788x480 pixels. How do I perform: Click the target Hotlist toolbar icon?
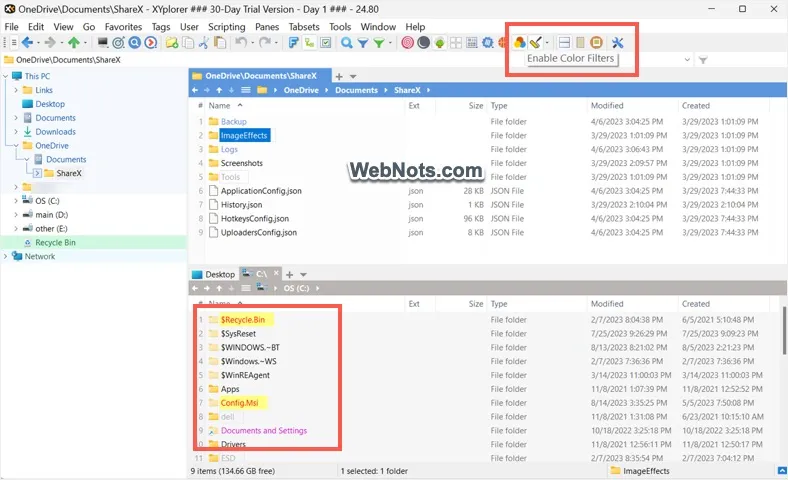coord(119,43)
